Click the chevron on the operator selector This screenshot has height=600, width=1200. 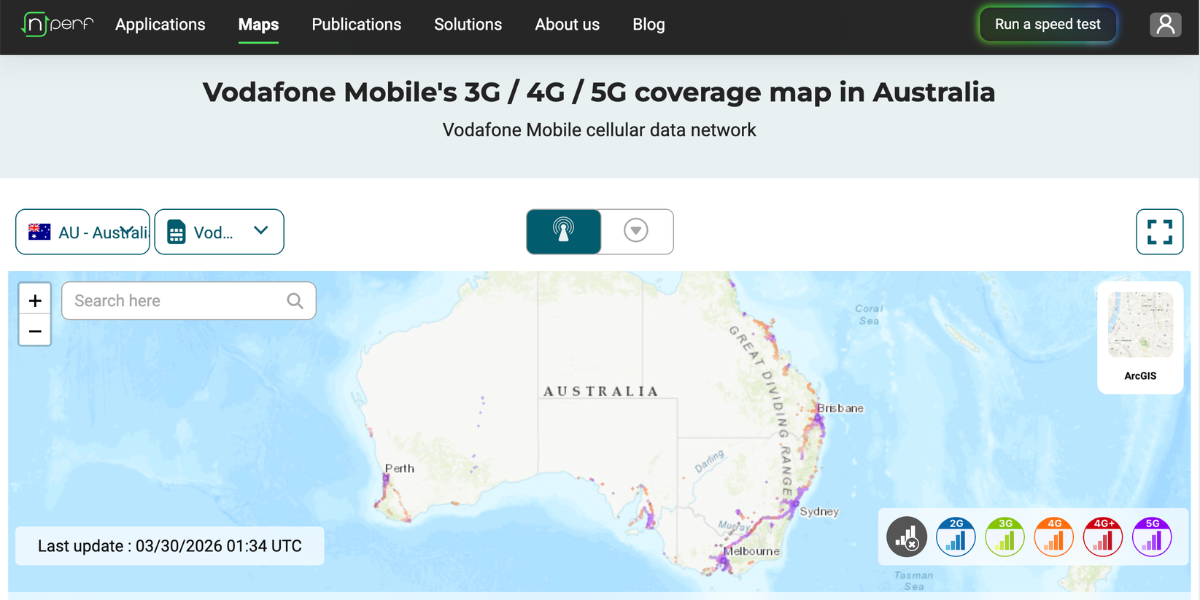point(261,231)
